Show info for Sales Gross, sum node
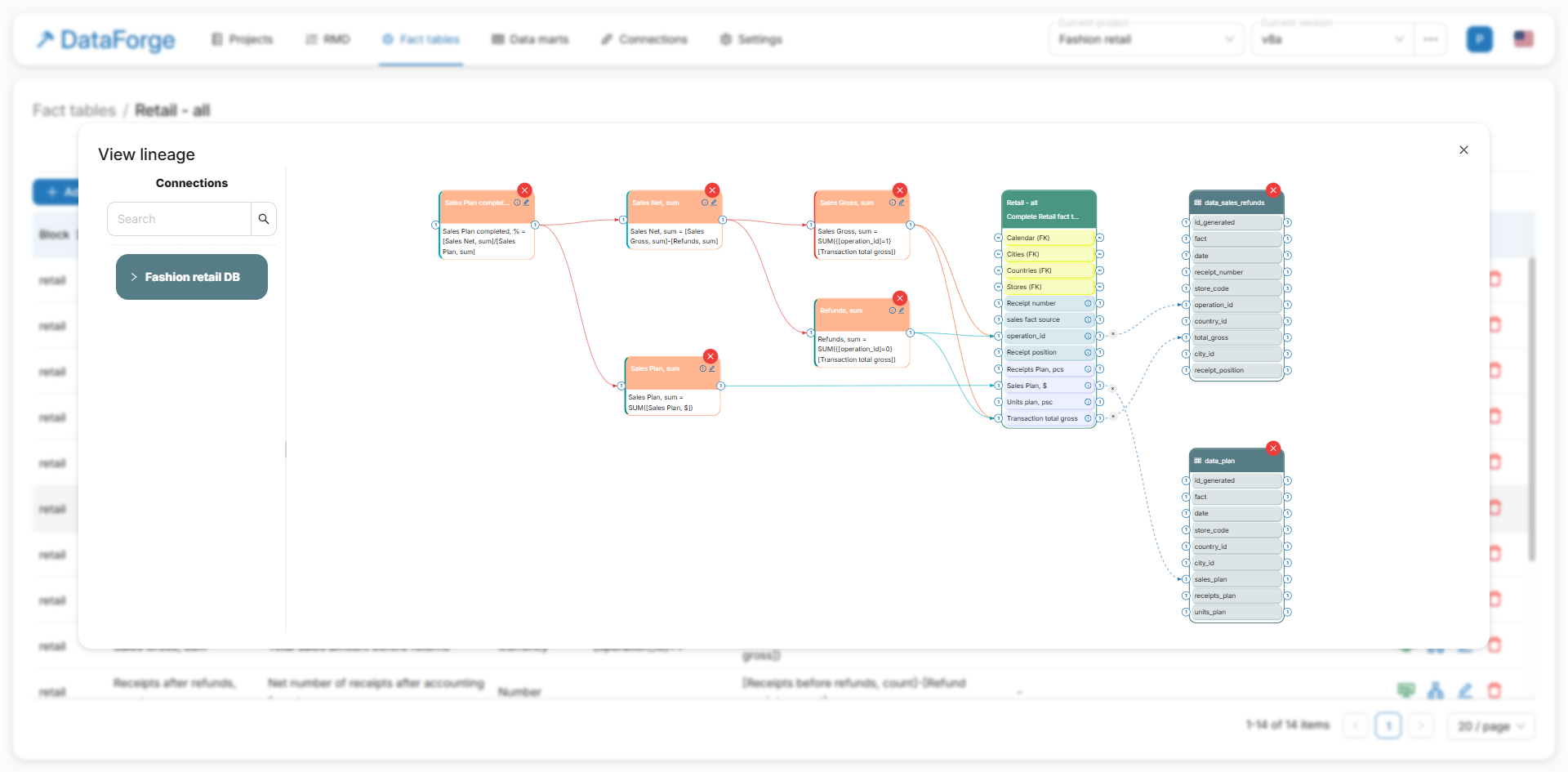The width and height of the screenshot is (1568, 772). click(892, 203)
